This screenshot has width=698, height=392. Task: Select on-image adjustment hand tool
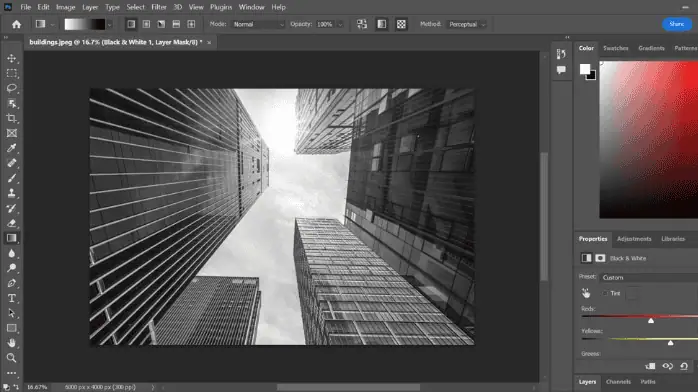586,293
